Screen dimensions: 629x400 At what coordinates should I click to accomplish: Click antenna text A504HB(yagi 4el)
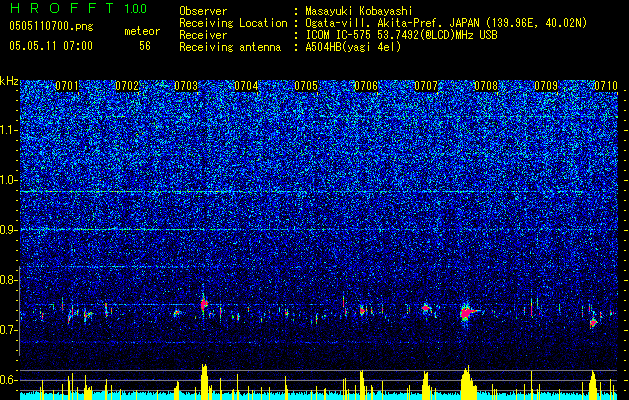[x=353, y=47]
